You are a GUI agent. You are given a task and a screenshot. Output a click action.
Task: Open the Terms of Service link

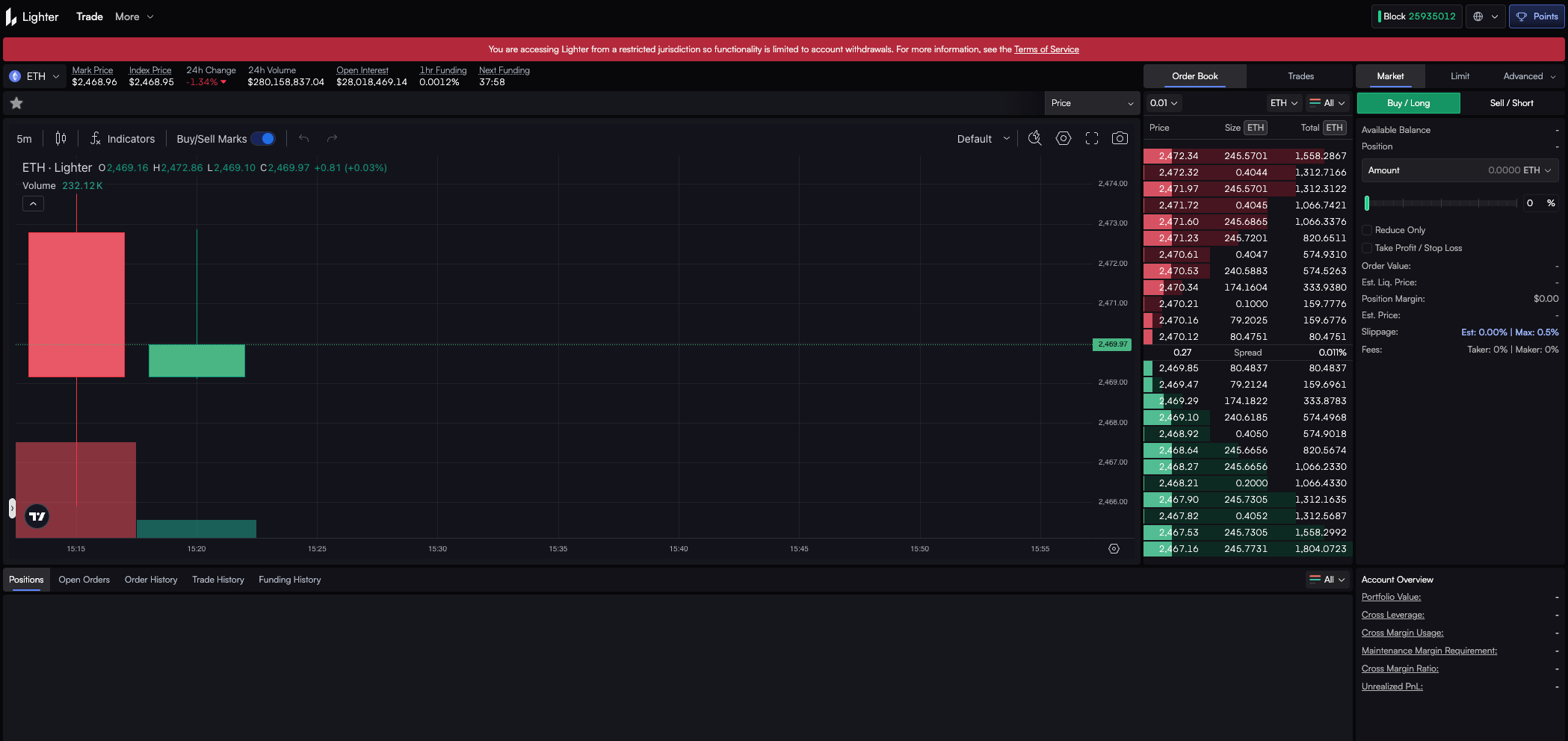click(x=1046, y=49)
